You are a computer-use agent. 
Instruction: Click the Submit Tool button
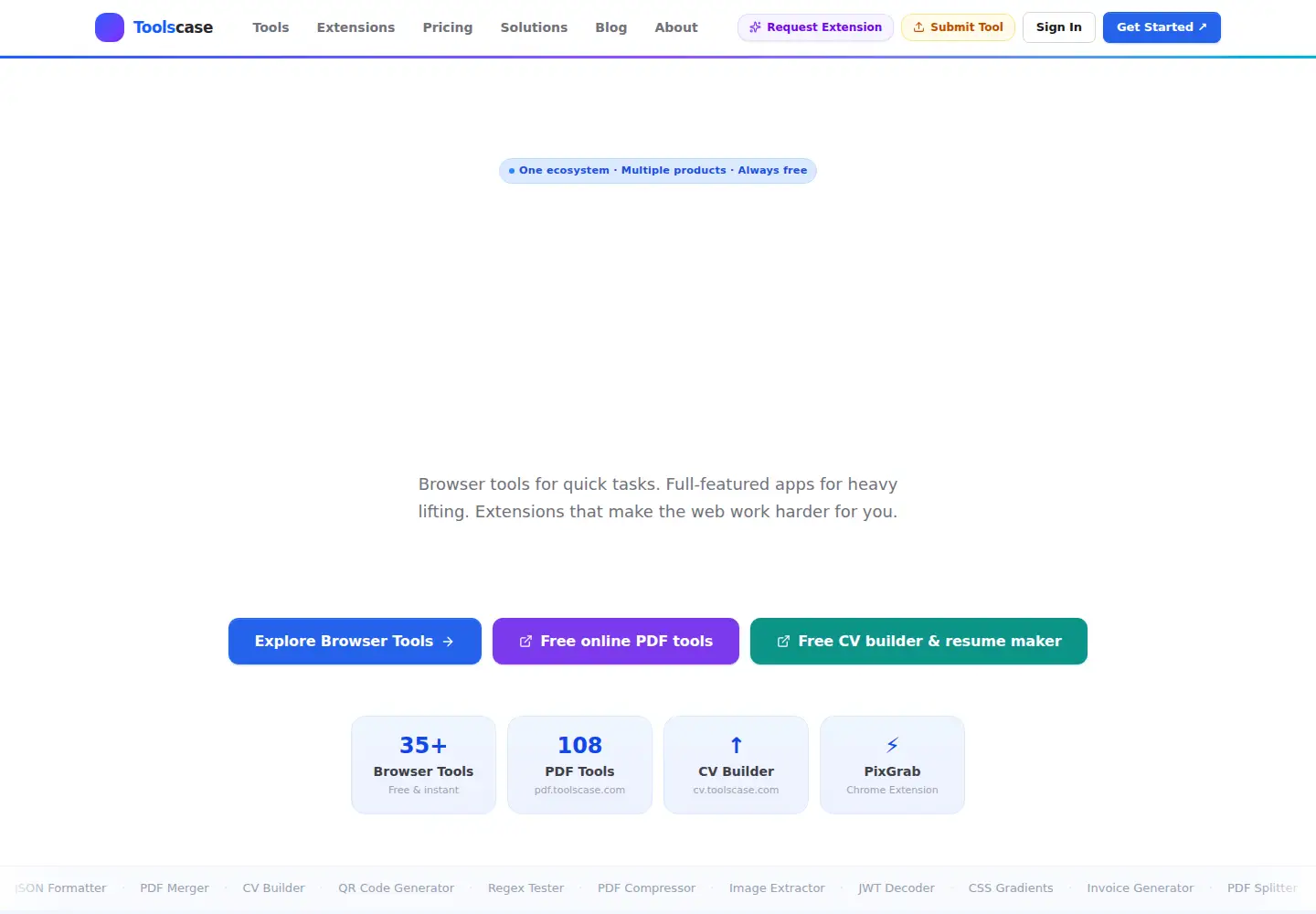(958, 27)
